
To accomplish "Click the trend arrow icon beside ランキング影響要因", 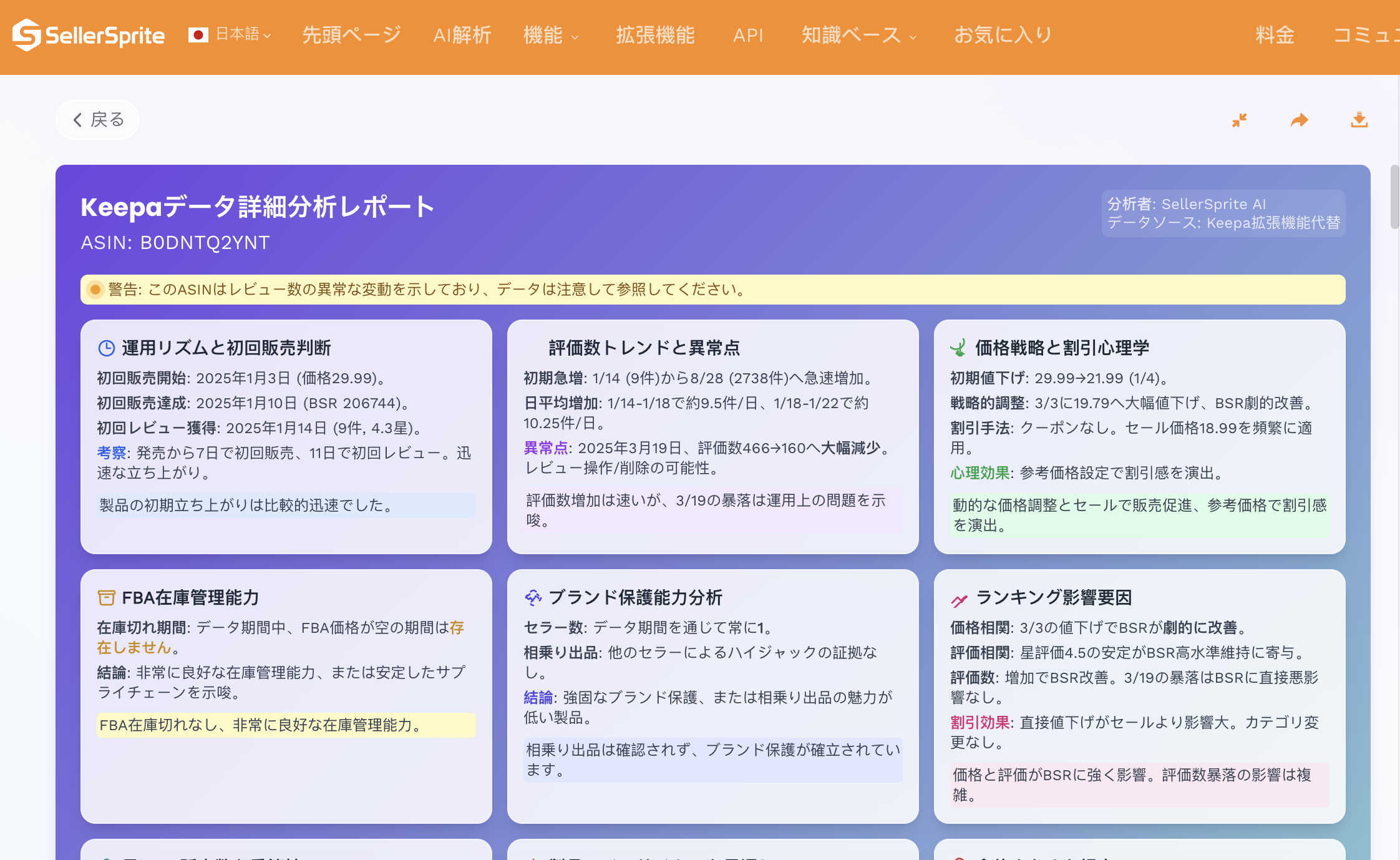I will [959, 600].
